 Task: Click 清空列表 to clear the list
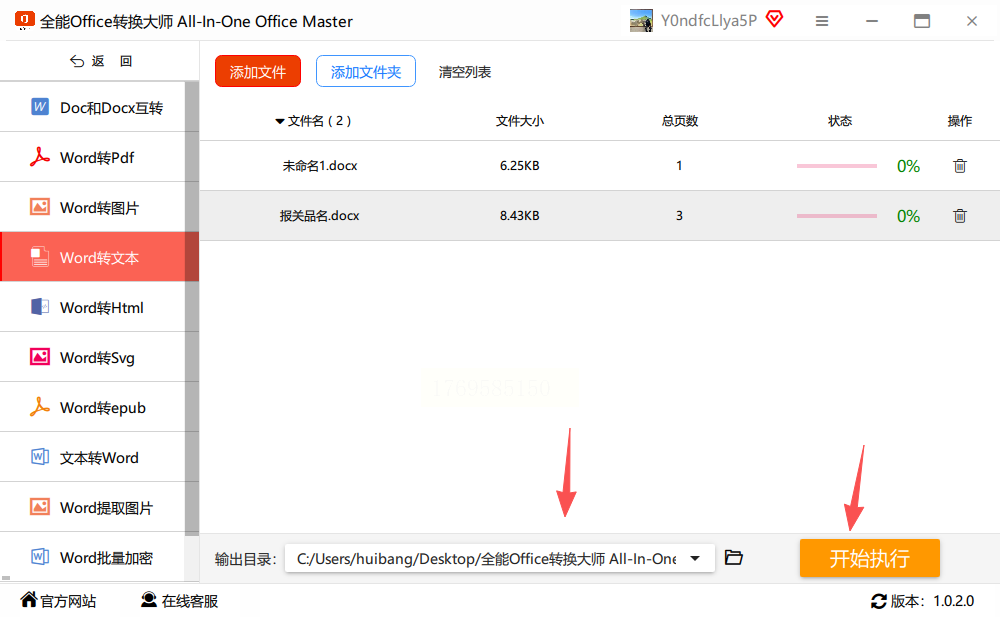[x=465, y=72]
